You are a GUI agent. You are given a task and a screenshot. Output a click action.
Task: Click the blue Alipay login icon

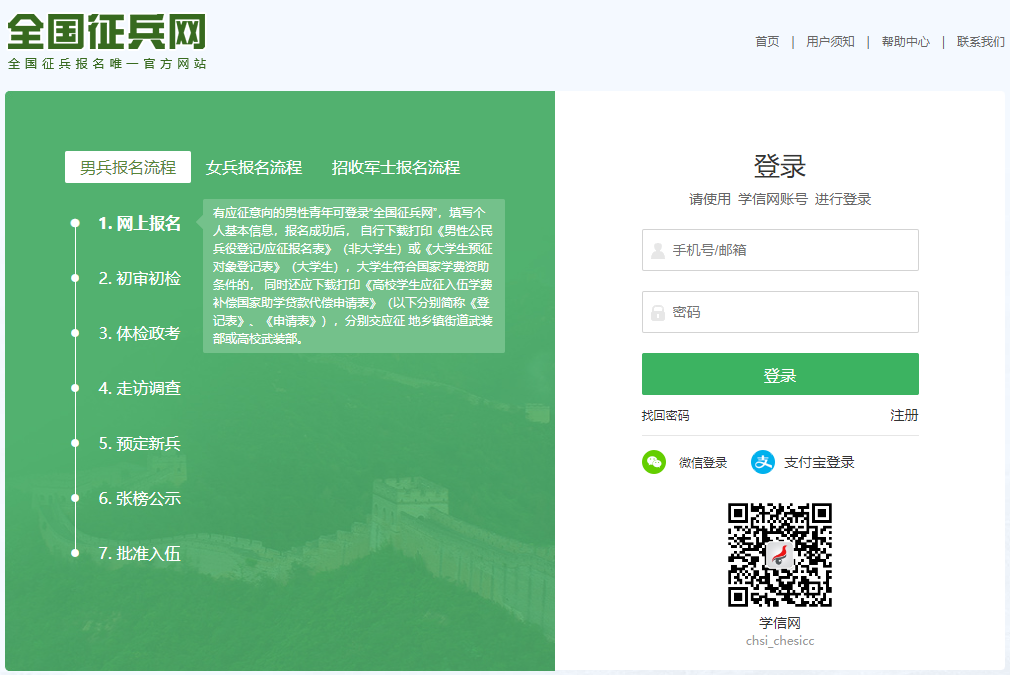click(x=763, y=462)
